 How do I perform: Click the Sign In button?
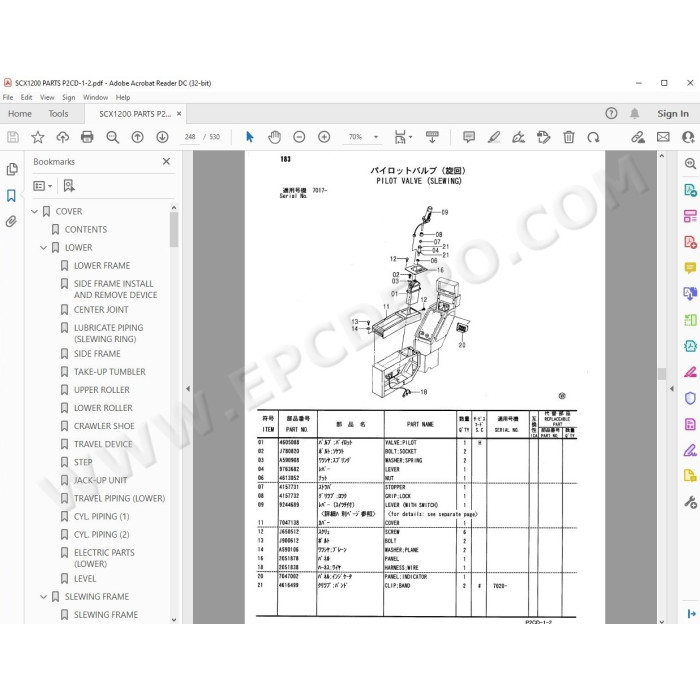673,114
